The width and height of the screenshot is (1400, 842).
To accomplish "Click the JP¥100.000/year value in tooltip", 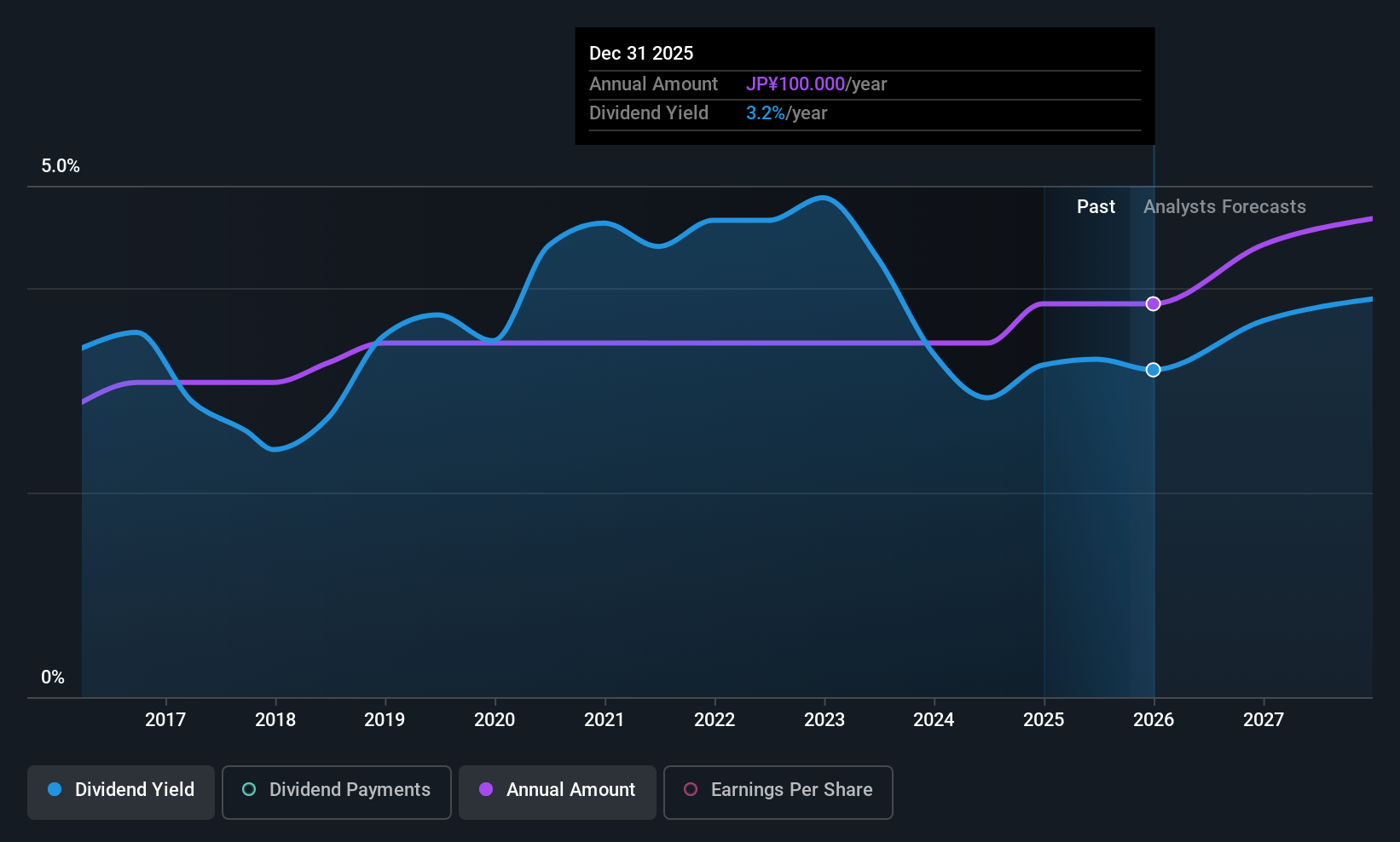I will click(x=816, y=84).
